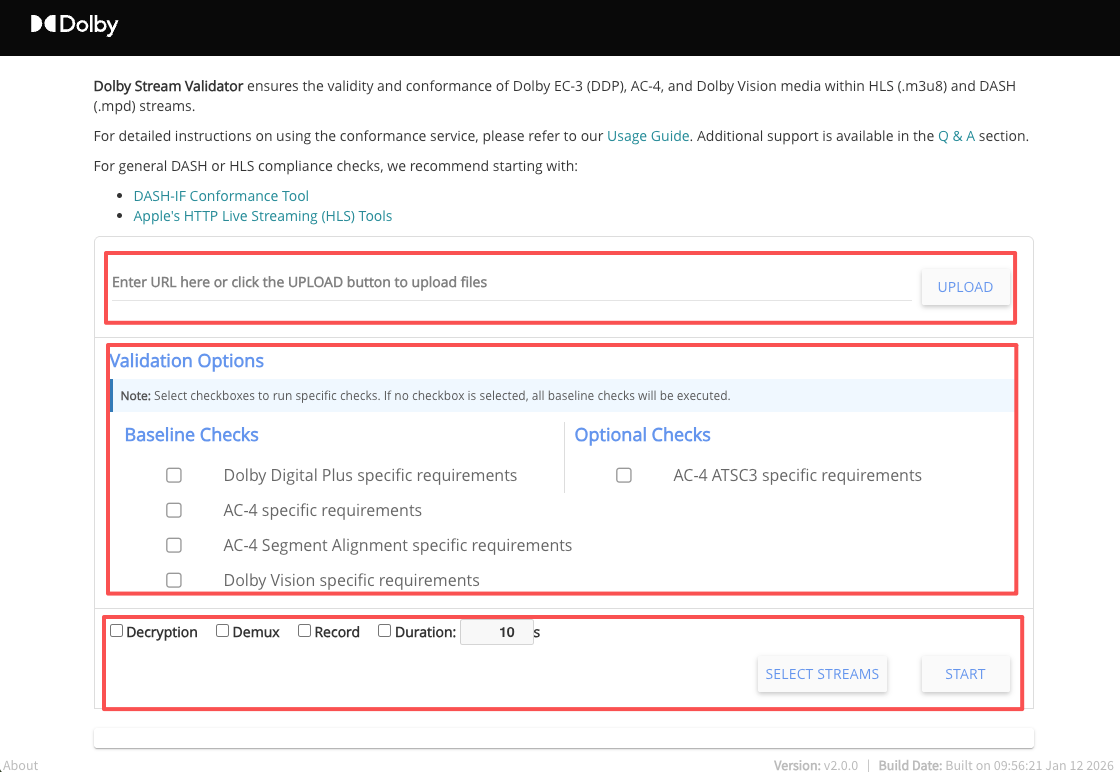Screen dimensions: 1120x772
Task: Click the Duration seconds value field
Action: pos(496,632)
